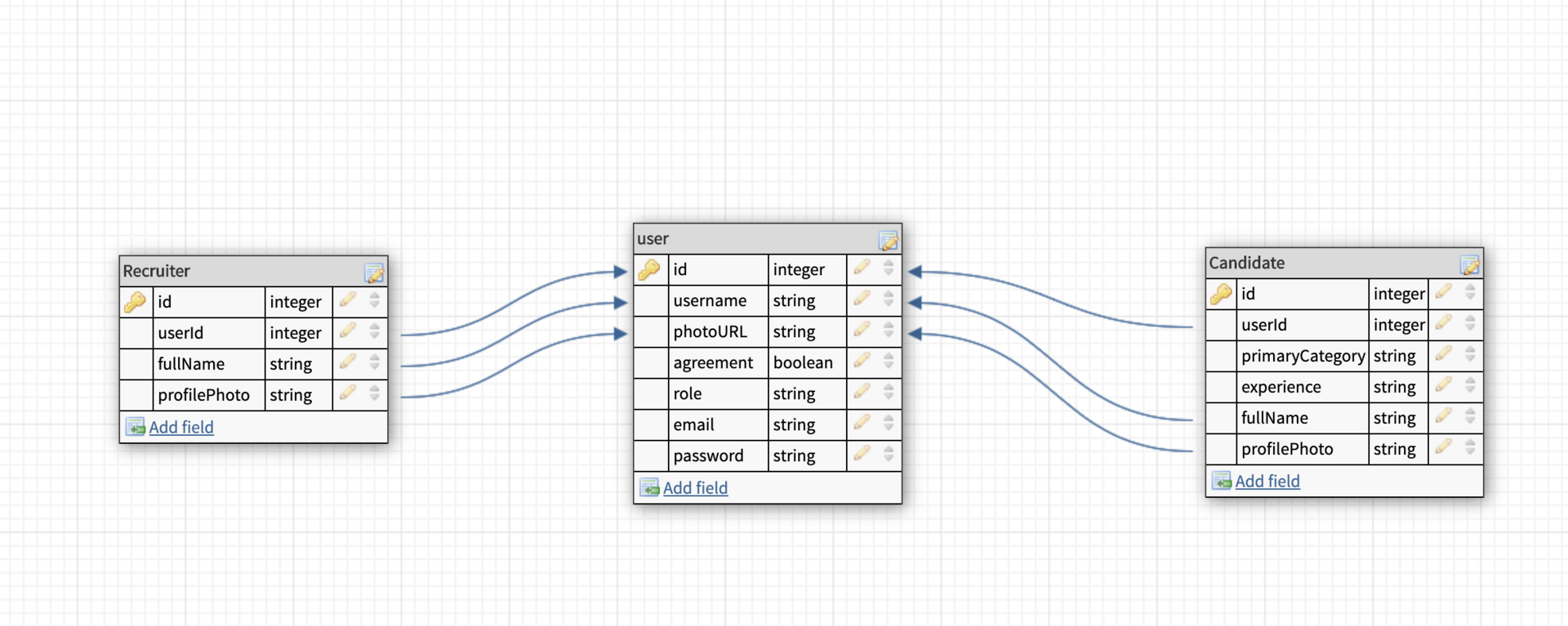Click pencil icon for Candidate id field
Image resolution: width=1568 pixels, height=626 pixels.
[x=1444, y=292]
